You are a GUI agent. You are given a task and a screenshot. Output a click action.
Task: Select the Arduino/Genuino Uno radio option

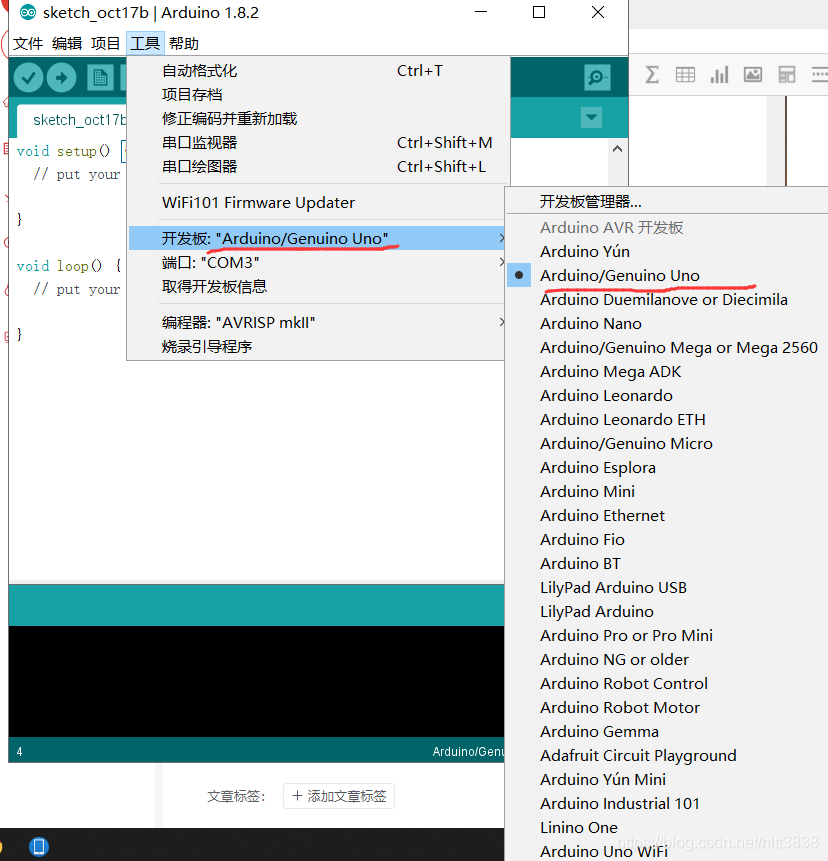667,275
